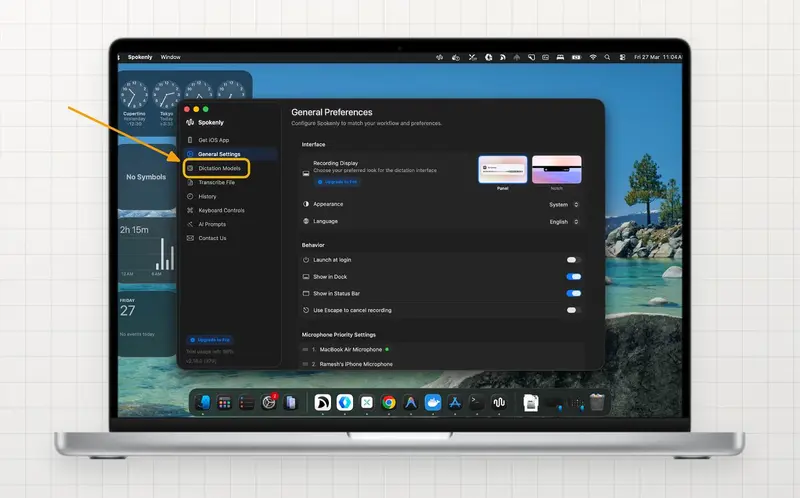Image resolution: width=800 pixels, height=498 pixels.
Task: Click Upgrade to Pro under Recording Display
Action: click(x=337, y=182)
